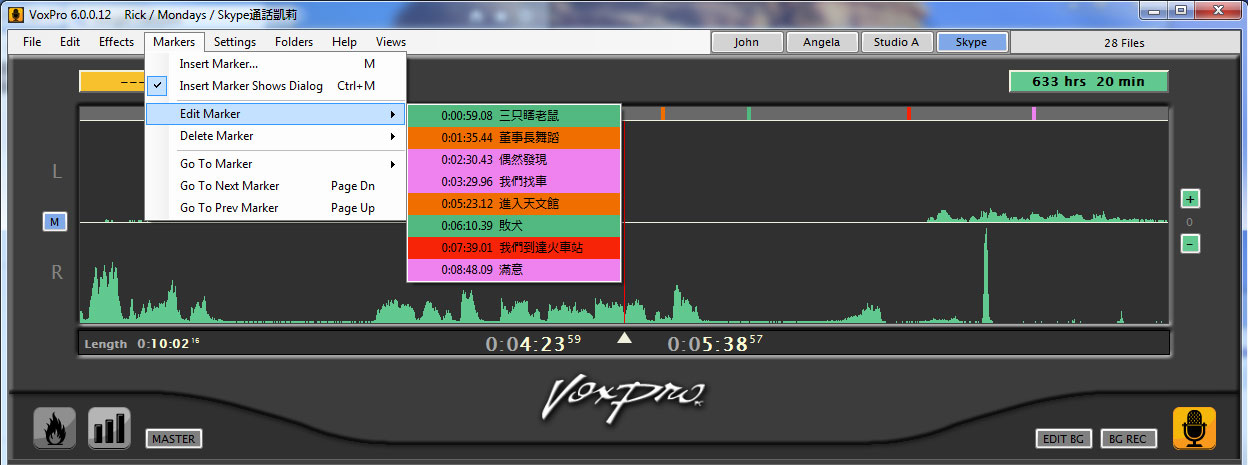Screen dimensions: 1248x465
Task: Click the flame icon button
Action: coord(55,428)
